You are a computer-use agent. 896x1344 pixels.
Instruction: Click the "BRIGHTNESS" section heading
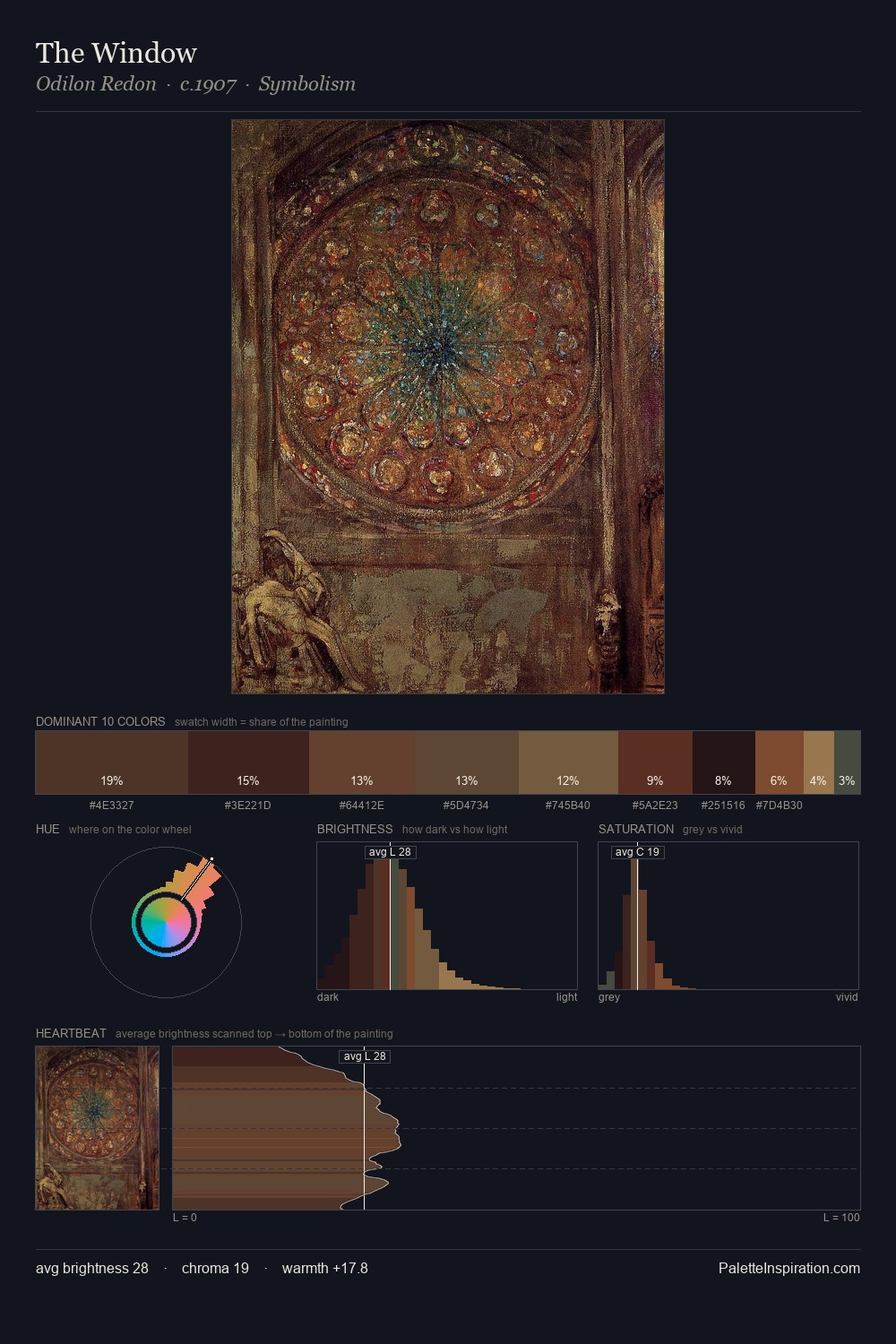tap(355, 829)
